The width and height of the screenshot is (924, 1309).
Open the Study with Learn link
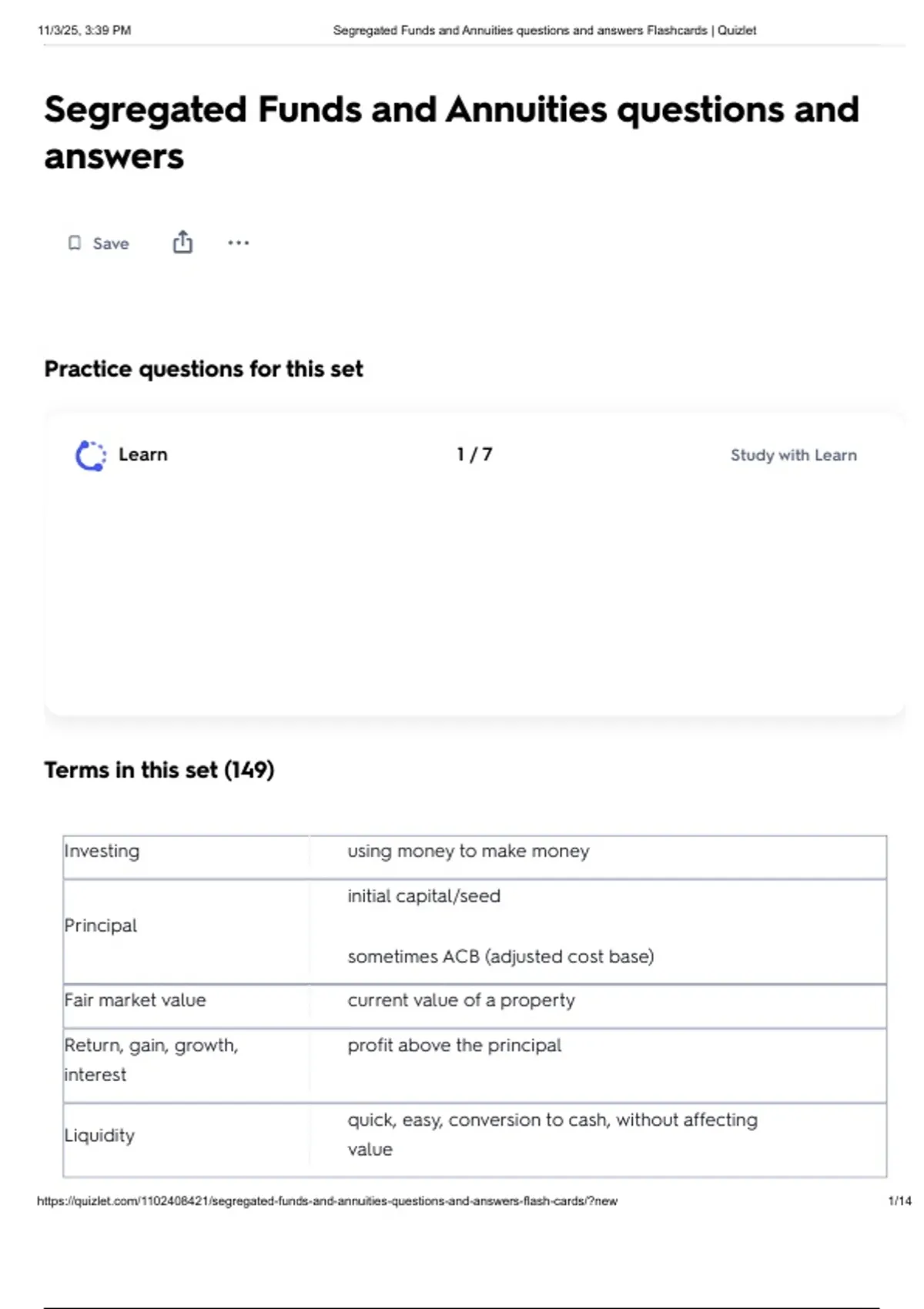[x=793, y=455]
